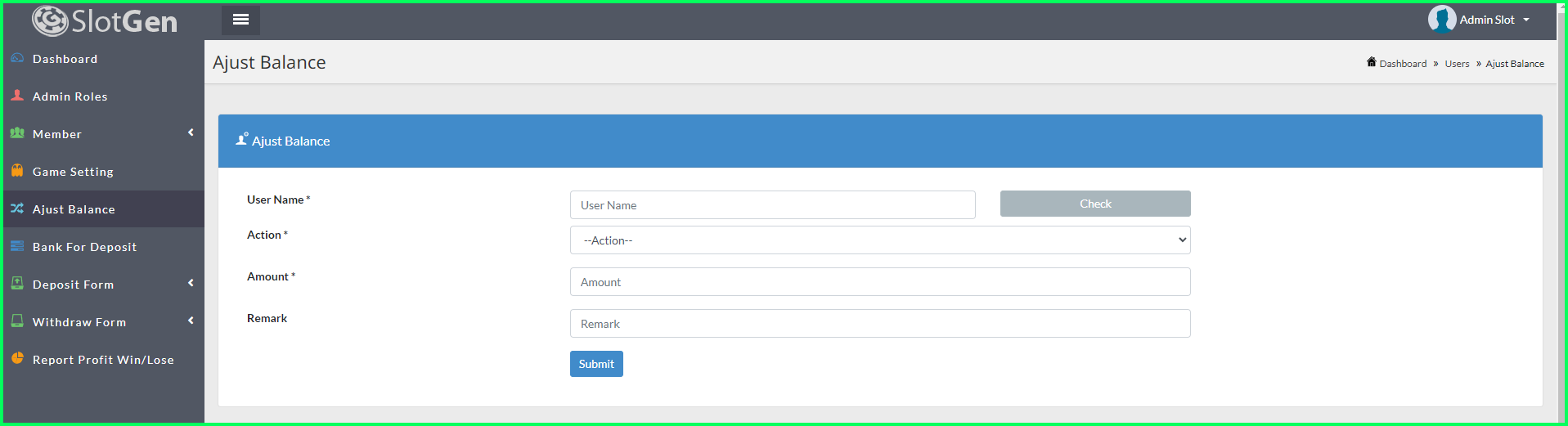Click the 'Amount *' form label
1568x426 pixels.
tap(272, 276)
